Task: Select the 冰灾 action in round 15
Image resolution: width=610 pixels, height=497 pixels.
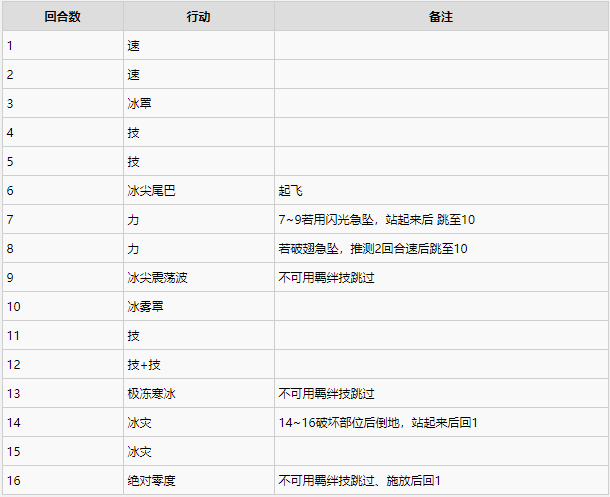Action: tap(139, 452)
